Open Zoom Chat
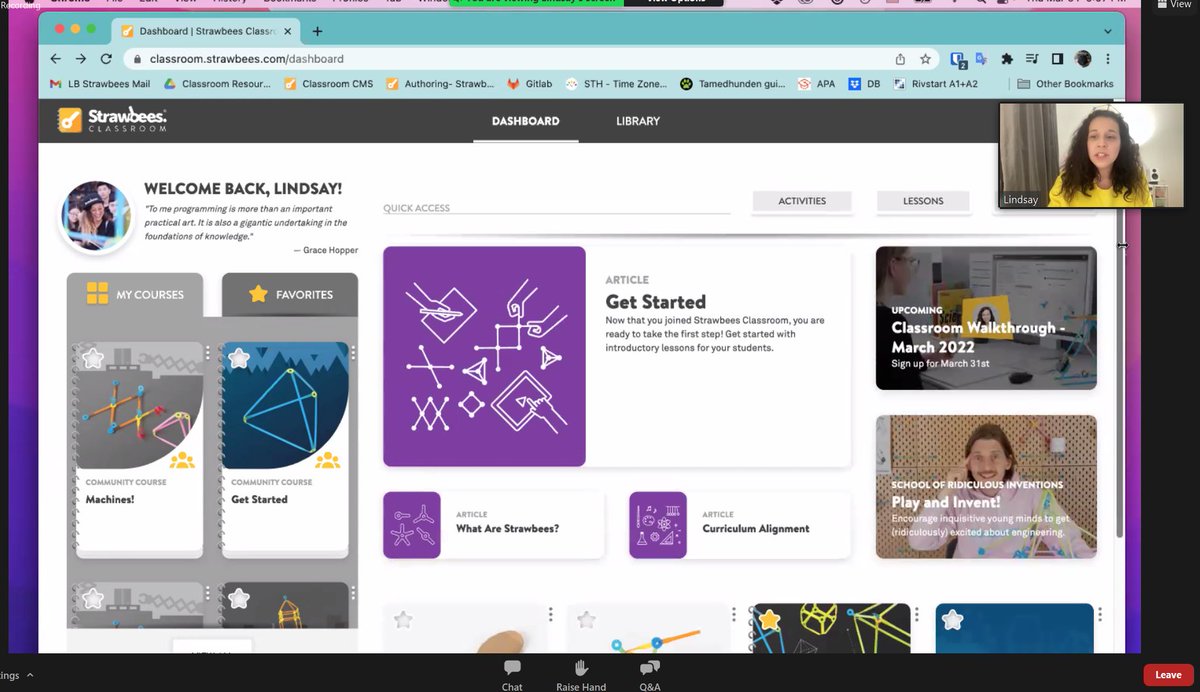Screen dimensions: 1200x692 tap(512, 675)
